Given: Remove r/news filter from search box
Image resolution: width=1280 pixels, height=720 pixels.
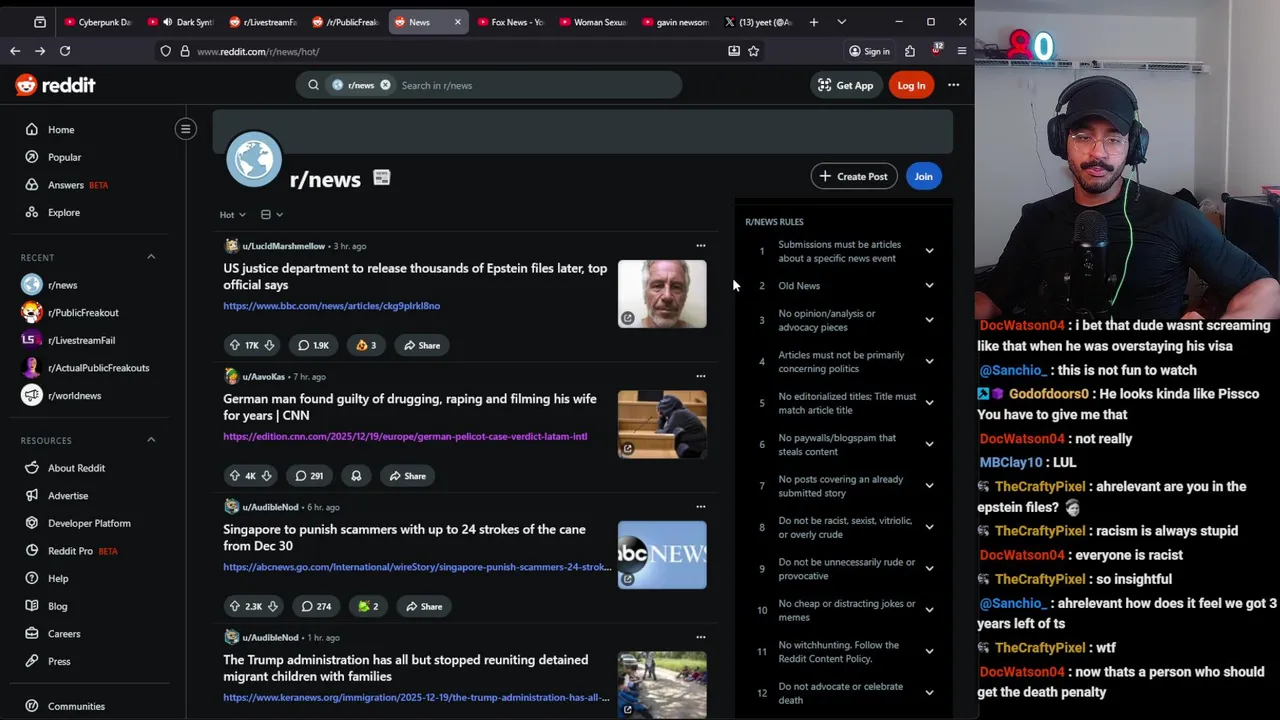Looking at the screenshot, I should 385,85.
